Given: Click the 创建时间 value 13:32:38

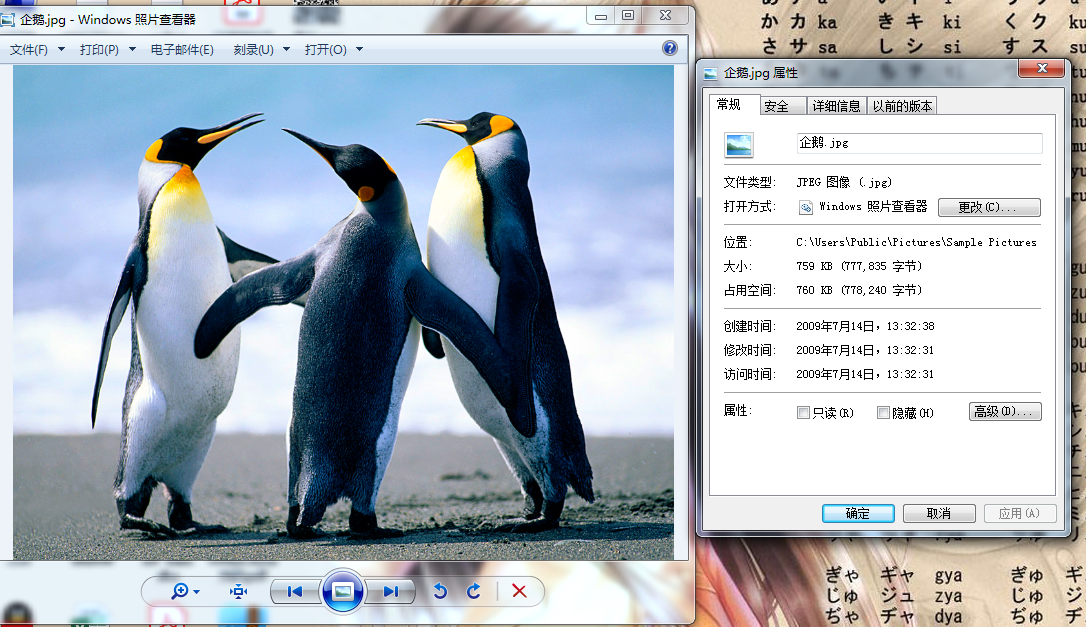Looking at the screenshot, I should click(x=865, y=326).
